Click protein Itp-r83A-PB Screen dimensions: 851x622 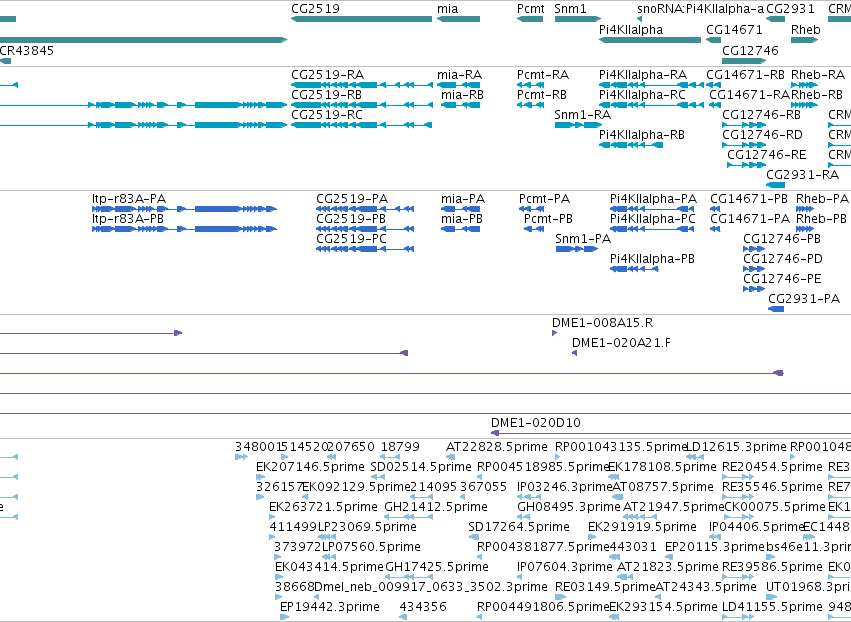(x=128, y=219)
